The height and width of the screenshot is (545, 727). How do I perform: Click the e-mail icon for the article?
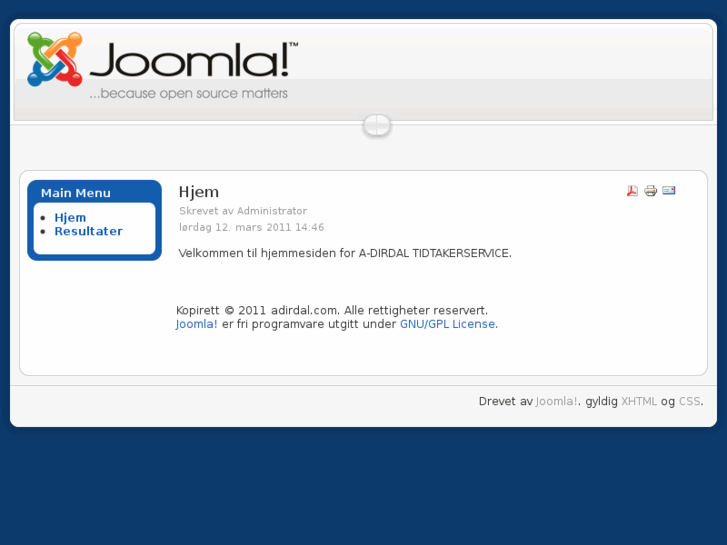point(669,191)
